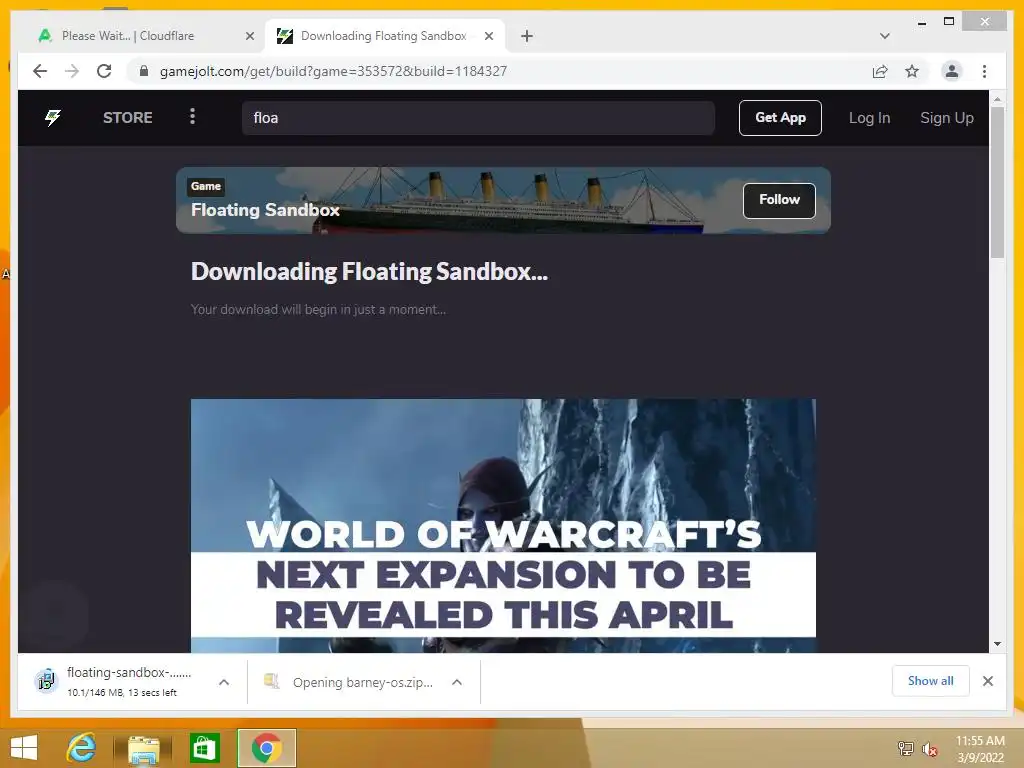Focus the search field containing 'floa'
Screen dimensions: 1024x768
pos(478,118)
